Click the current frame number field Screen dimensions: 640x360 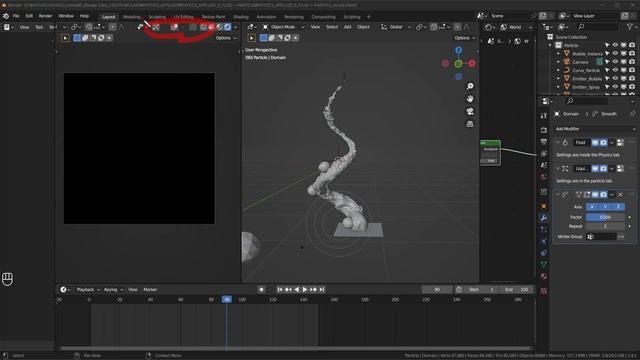click(437, 289)
